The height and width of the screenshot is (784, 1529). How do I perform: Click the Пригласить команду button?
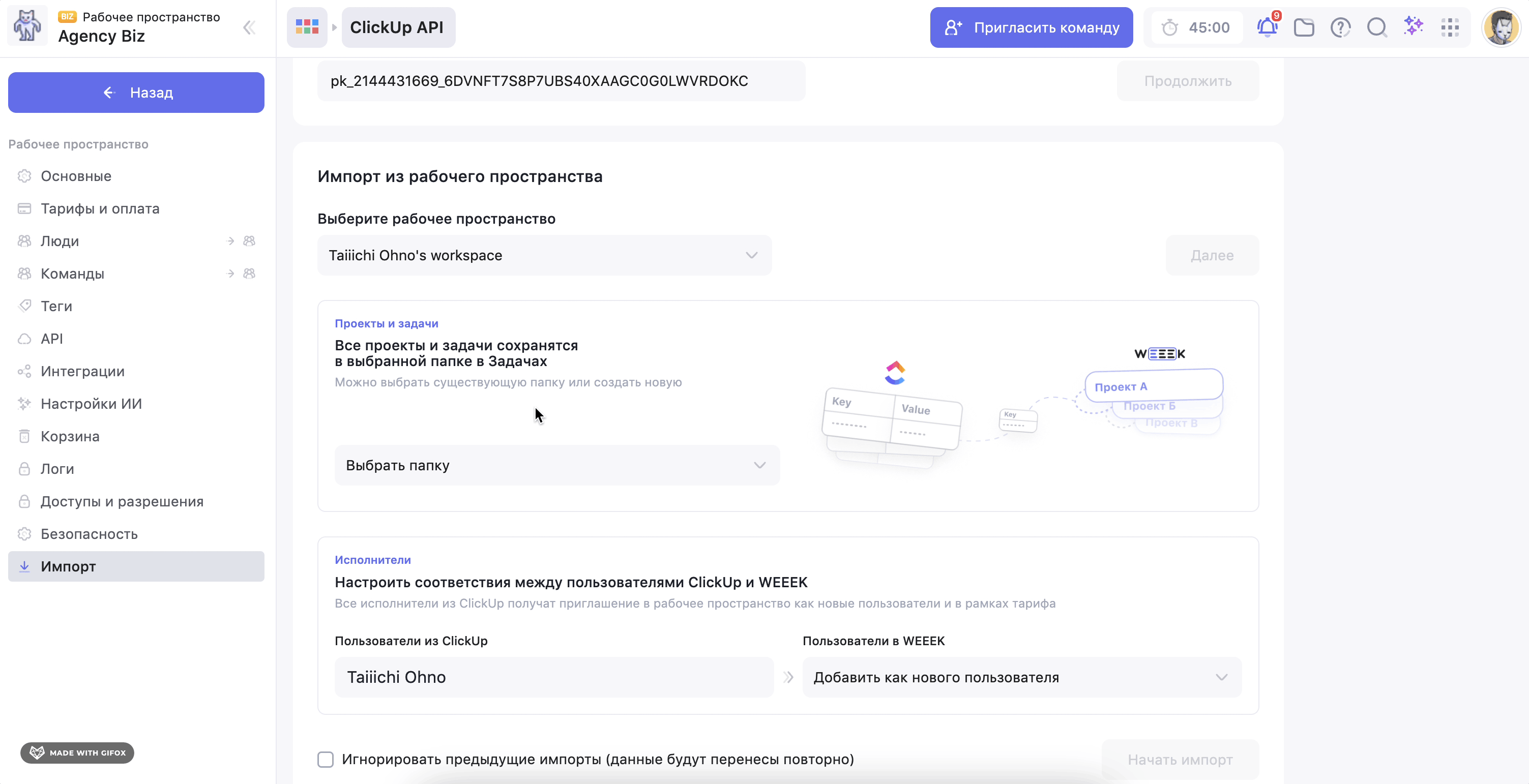1031,27
